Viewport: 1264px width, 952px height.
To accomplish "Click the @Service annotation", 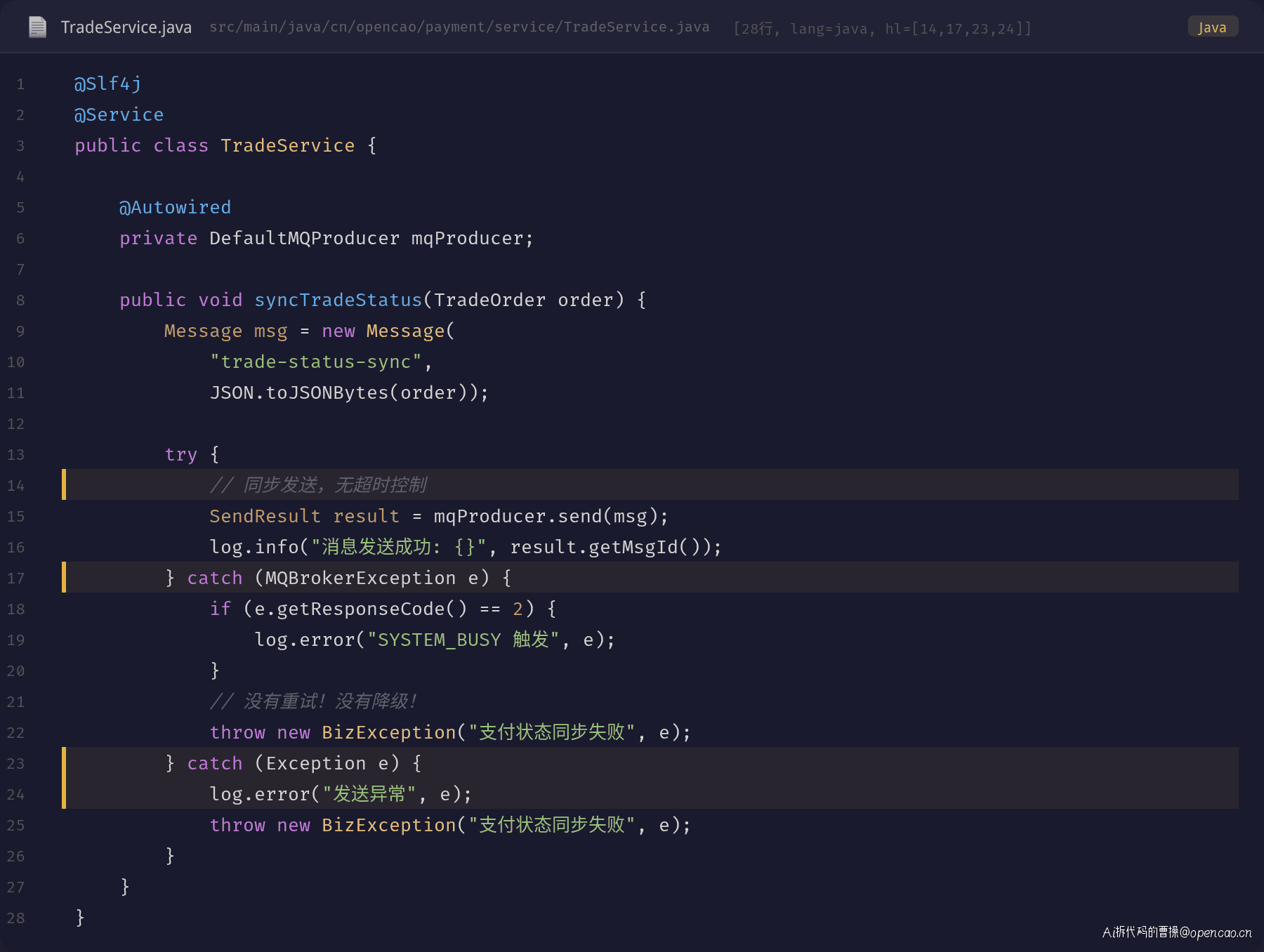I will coord(119,114).
